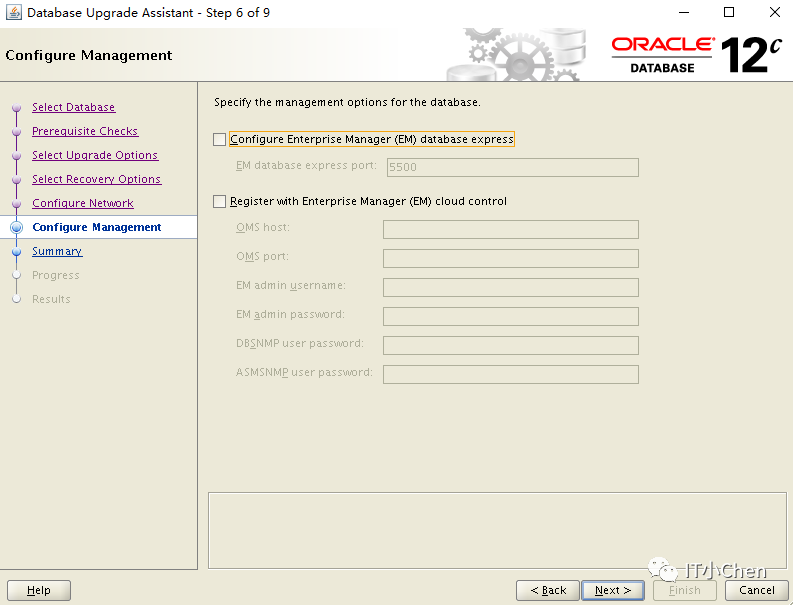Image resolution: width=793 pixels, height=605 pixels.
Task: Tick Register with Enterprise Manager cloud control
Action: (x=219, y=201)
